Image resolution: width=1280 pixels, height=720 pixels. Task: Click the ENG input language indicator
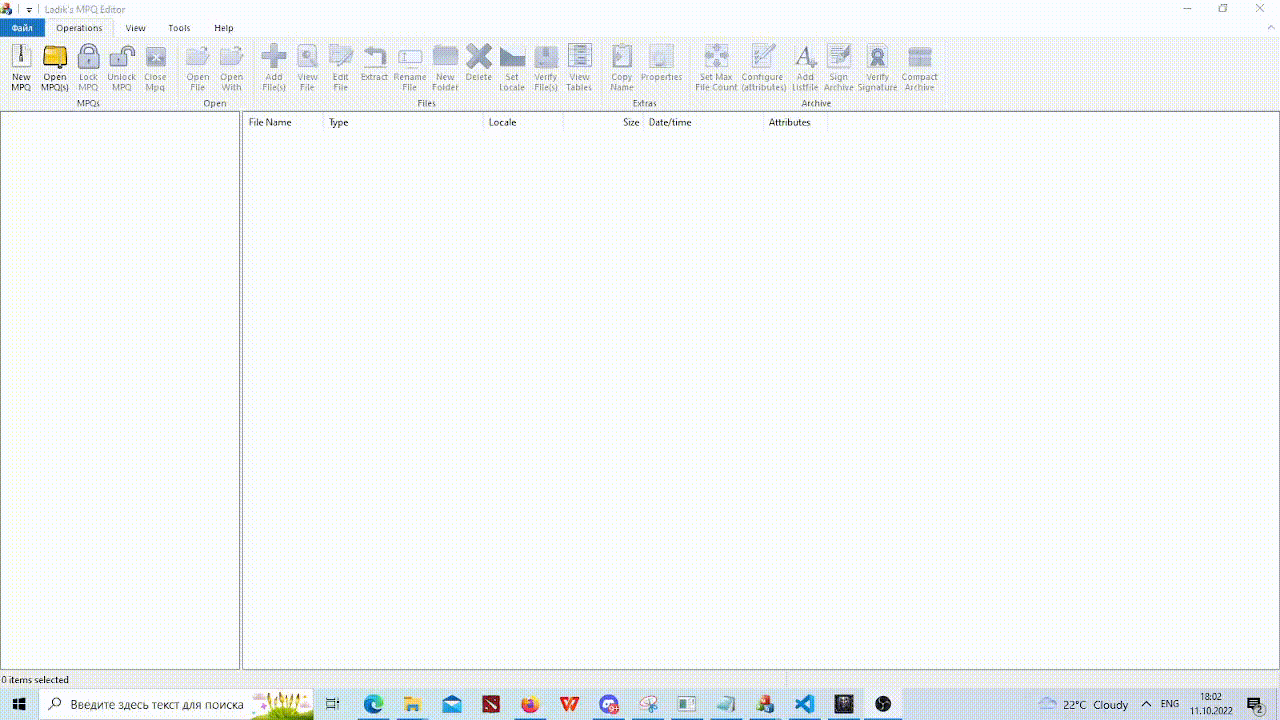click(x=1170, y=704)
